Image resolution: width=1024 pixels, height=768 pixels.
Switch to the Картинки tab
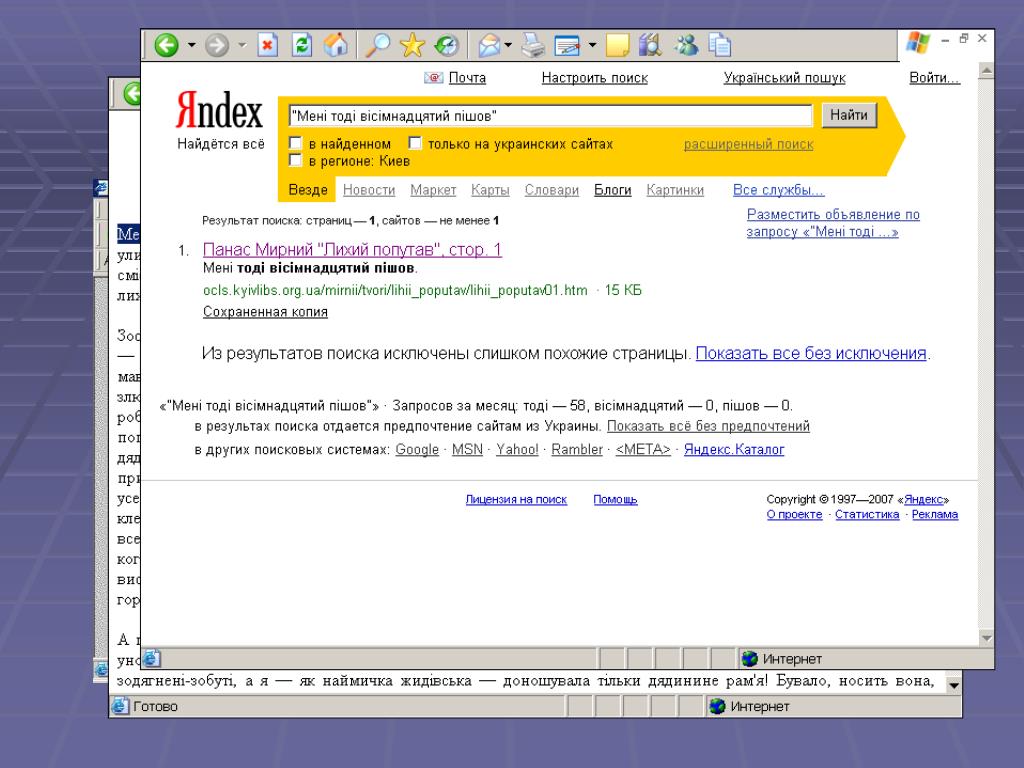tap(675, 190)
